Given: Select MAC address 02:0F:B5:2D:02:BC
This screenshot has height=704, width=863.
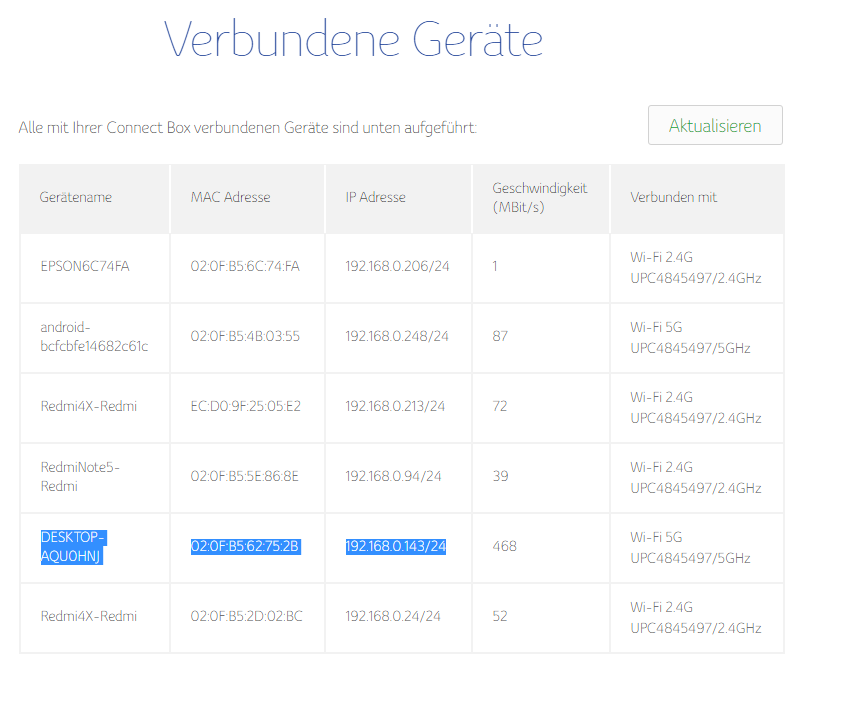Looking at the screenshot, I should coord(246,616).
